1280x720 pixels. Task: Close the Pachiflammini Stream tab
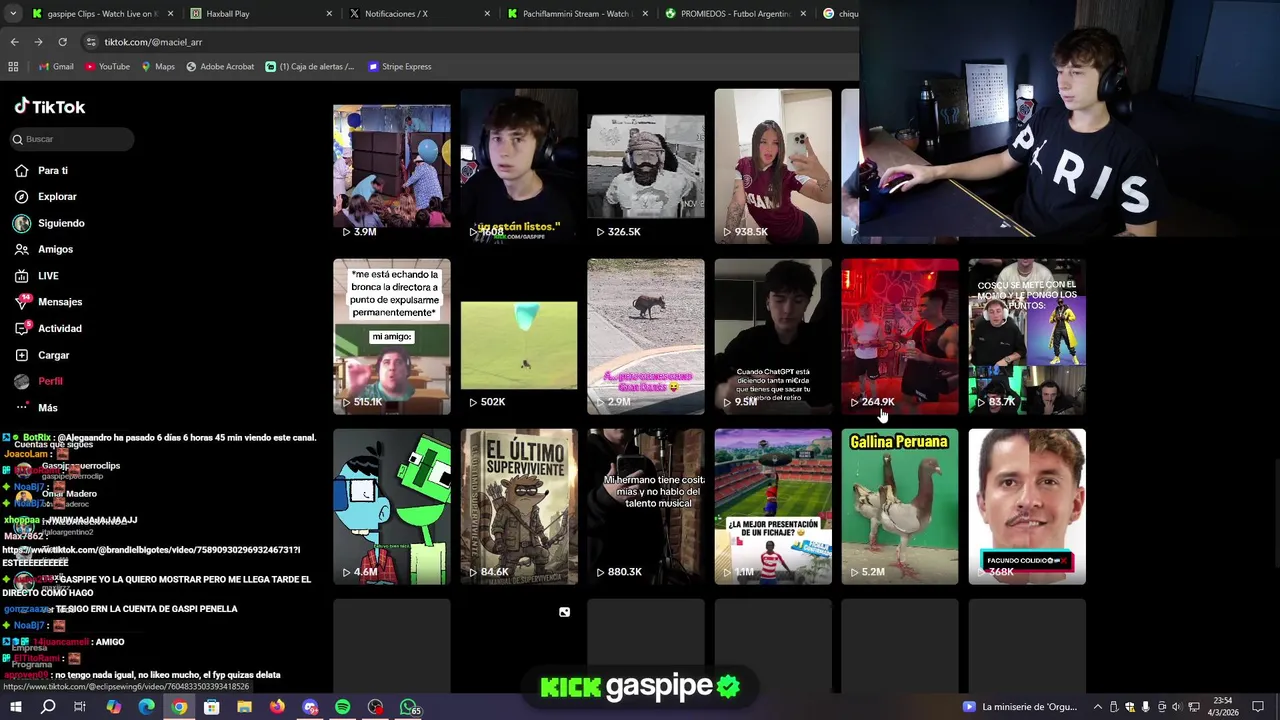[645, 14]
